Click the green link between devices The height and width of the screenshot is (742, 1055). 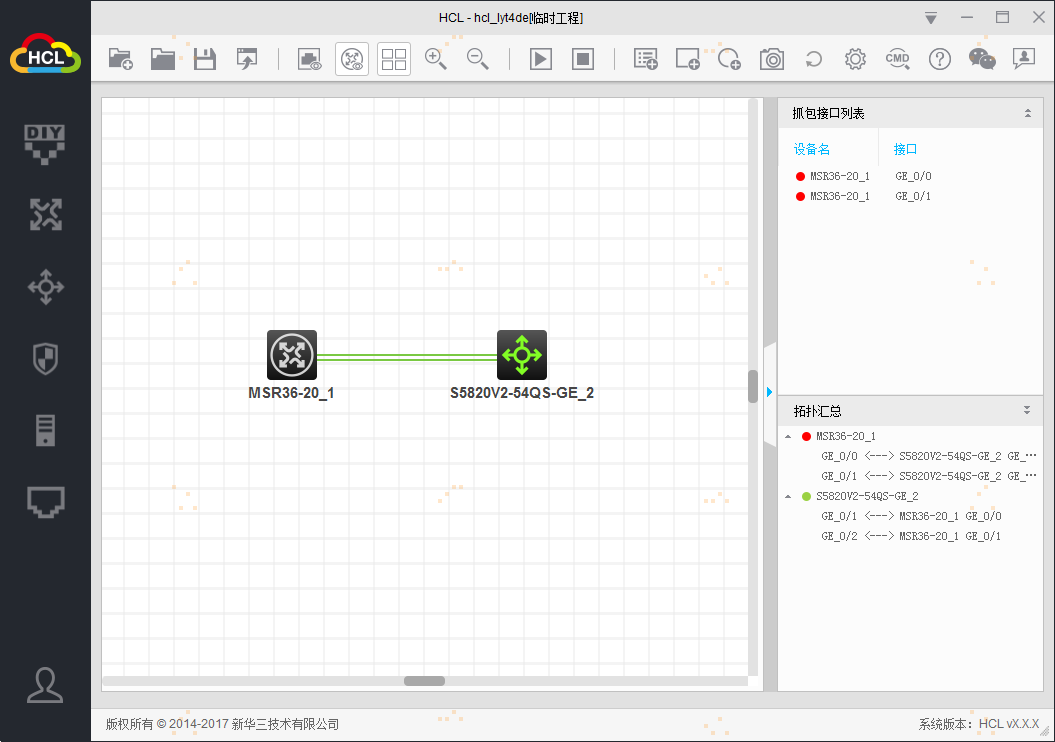[x=407, y=357]
